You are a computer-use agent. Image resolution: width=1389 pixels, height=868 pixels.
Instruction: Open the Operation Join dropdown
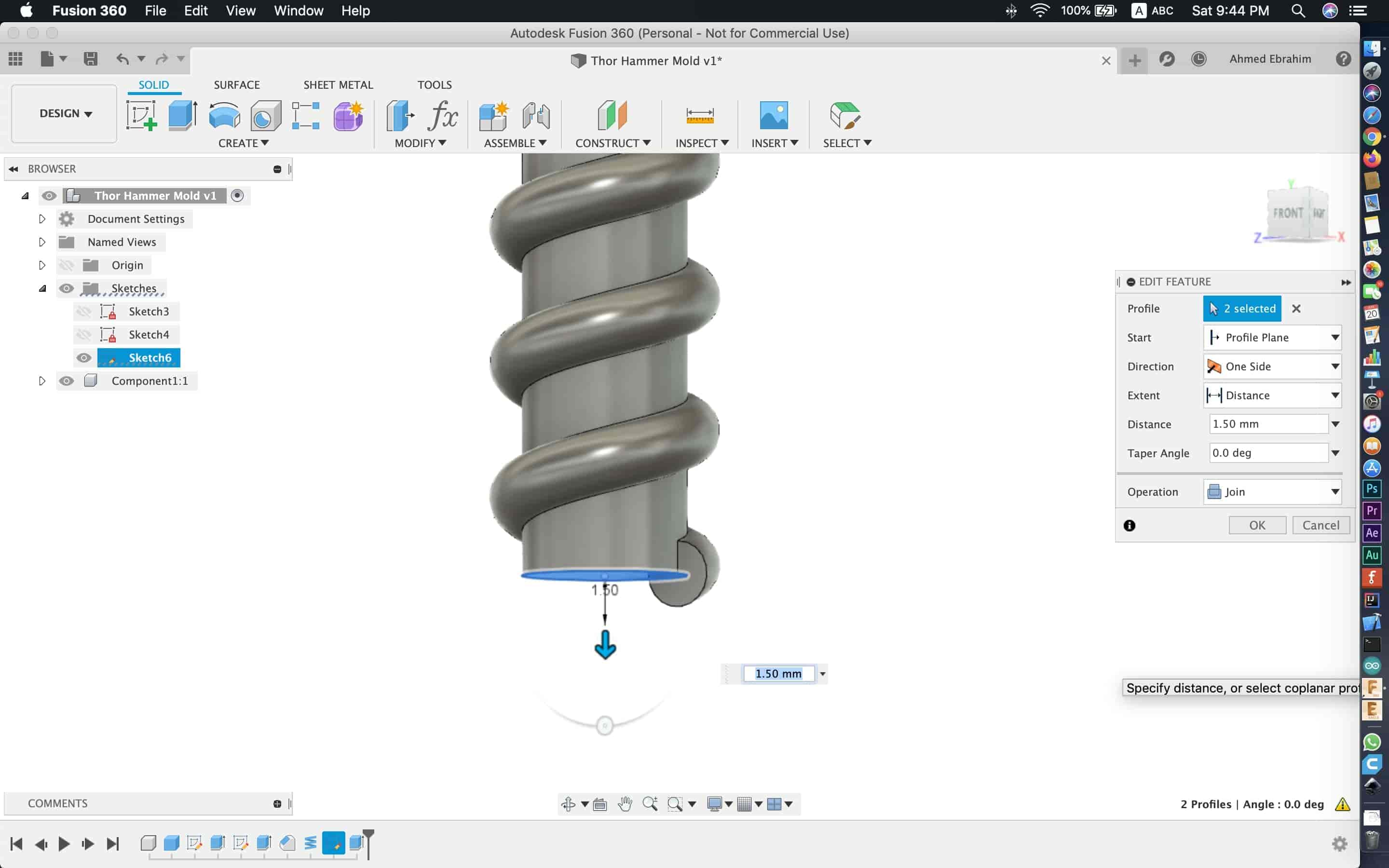(x=1272, y=492)
